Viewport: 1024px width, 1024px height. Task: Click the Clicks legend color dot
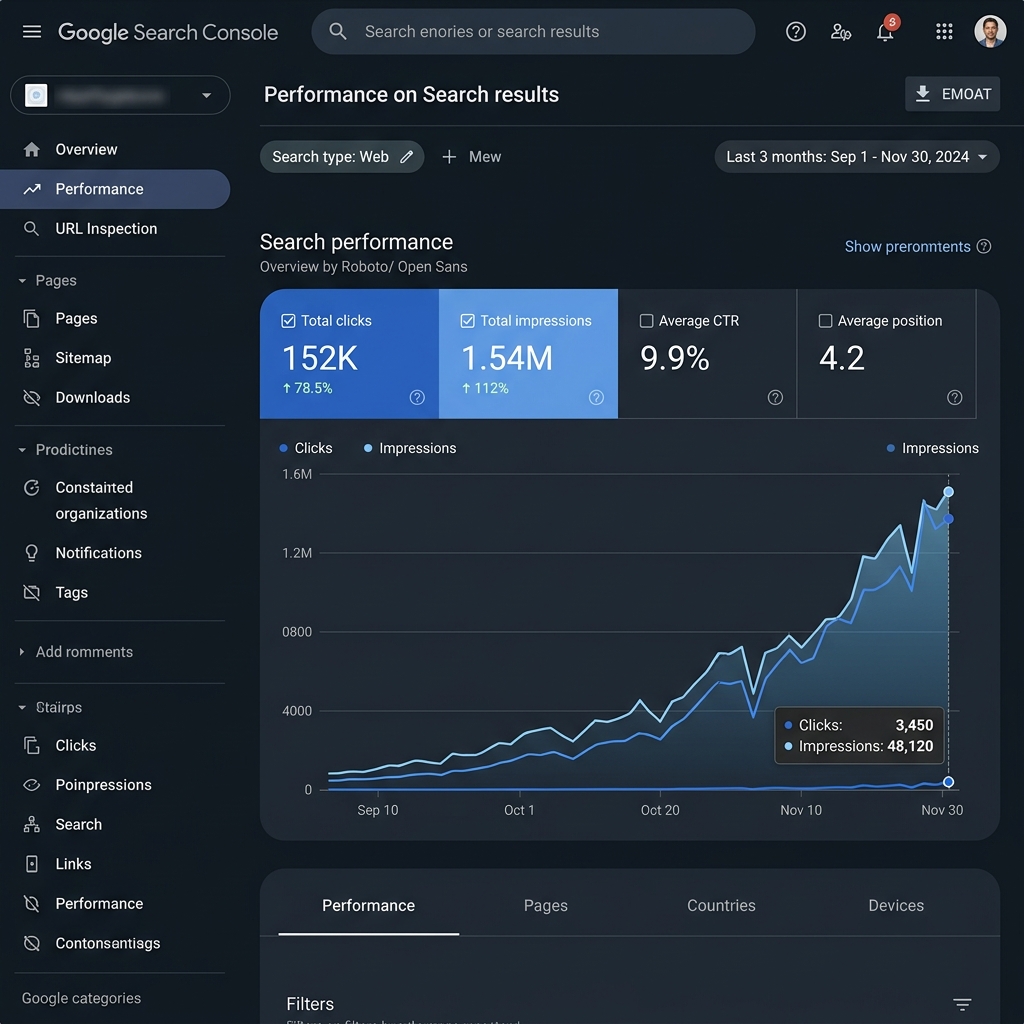[x=283, y=448]
